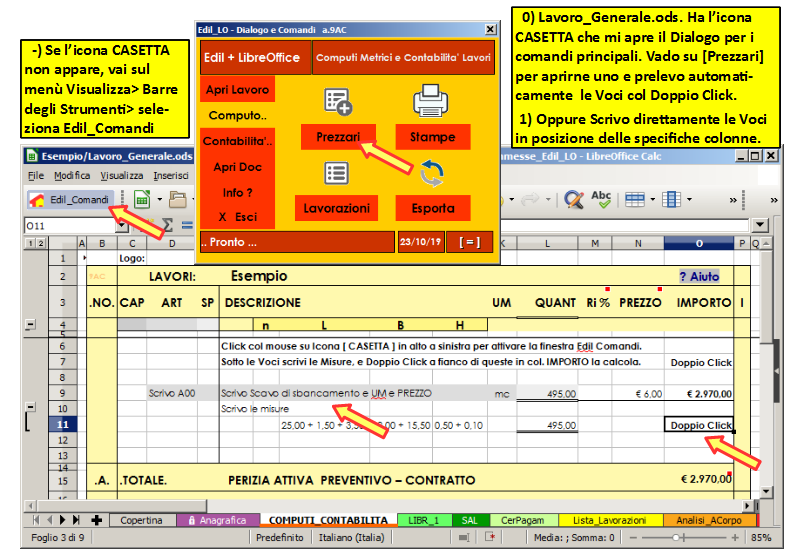The image size is (794, 559).
Task: Switch to the Lista_Lavorazioni sheet tab
Action: pyautogui.click(x=609, y=520)
